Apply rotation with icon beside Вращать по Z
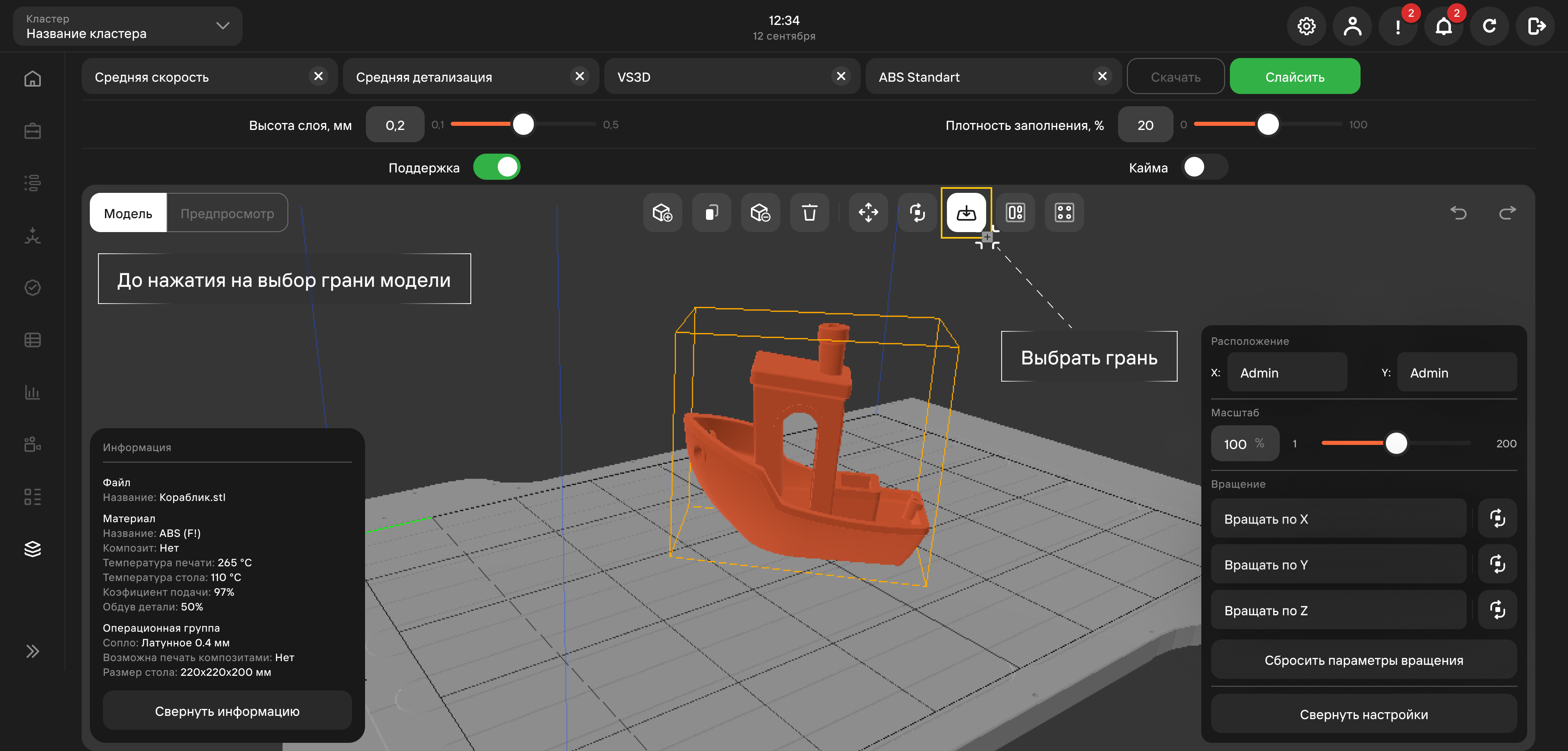The height and width of the screenshot is (751, 1568). click(x=1497, y=610)
